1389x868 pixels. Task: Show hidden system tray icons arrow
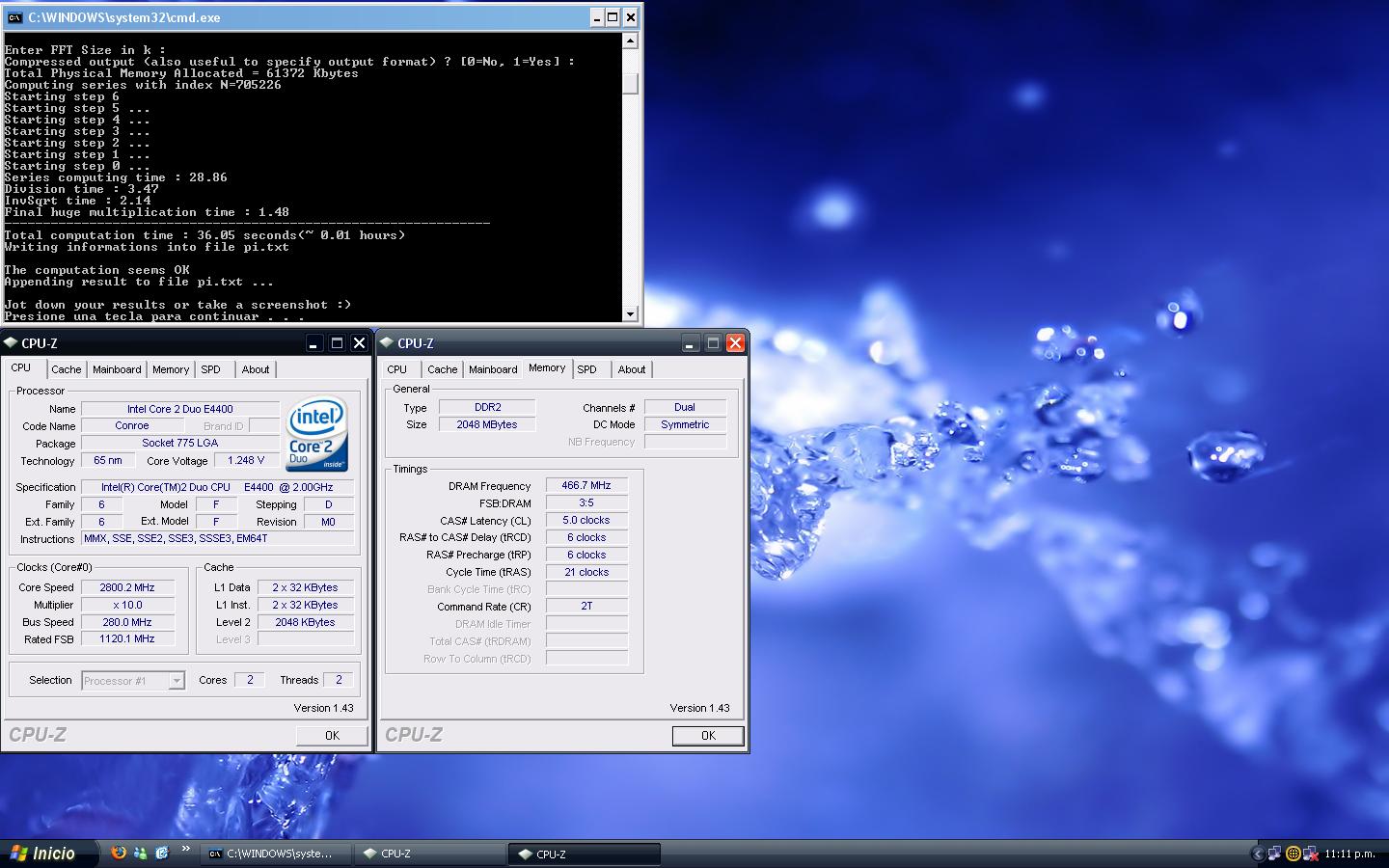[1257, 854]
